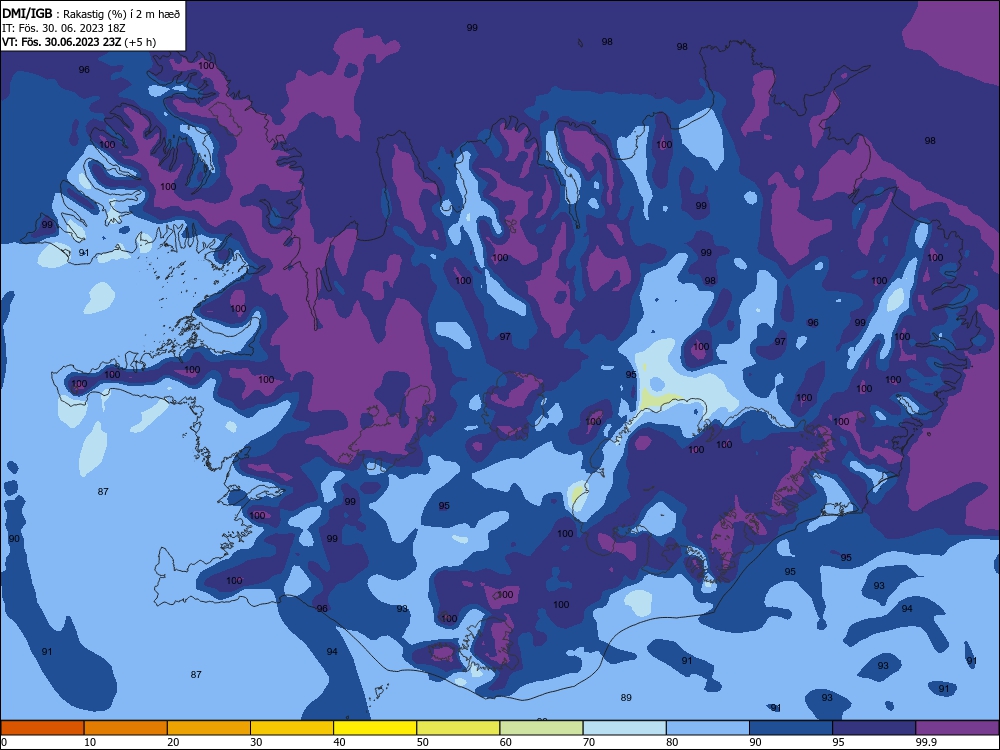Click the 'IT: Fös. 30. 06. 2023 18Z' line

[64, 28]
